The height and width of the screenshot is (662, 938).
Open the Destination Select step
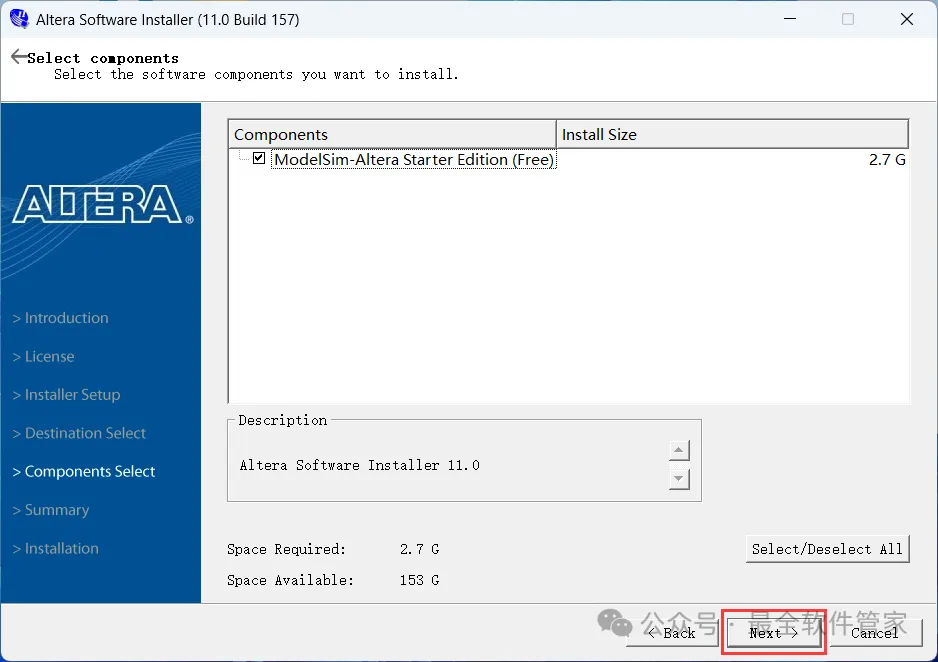[x=79, y=433]
